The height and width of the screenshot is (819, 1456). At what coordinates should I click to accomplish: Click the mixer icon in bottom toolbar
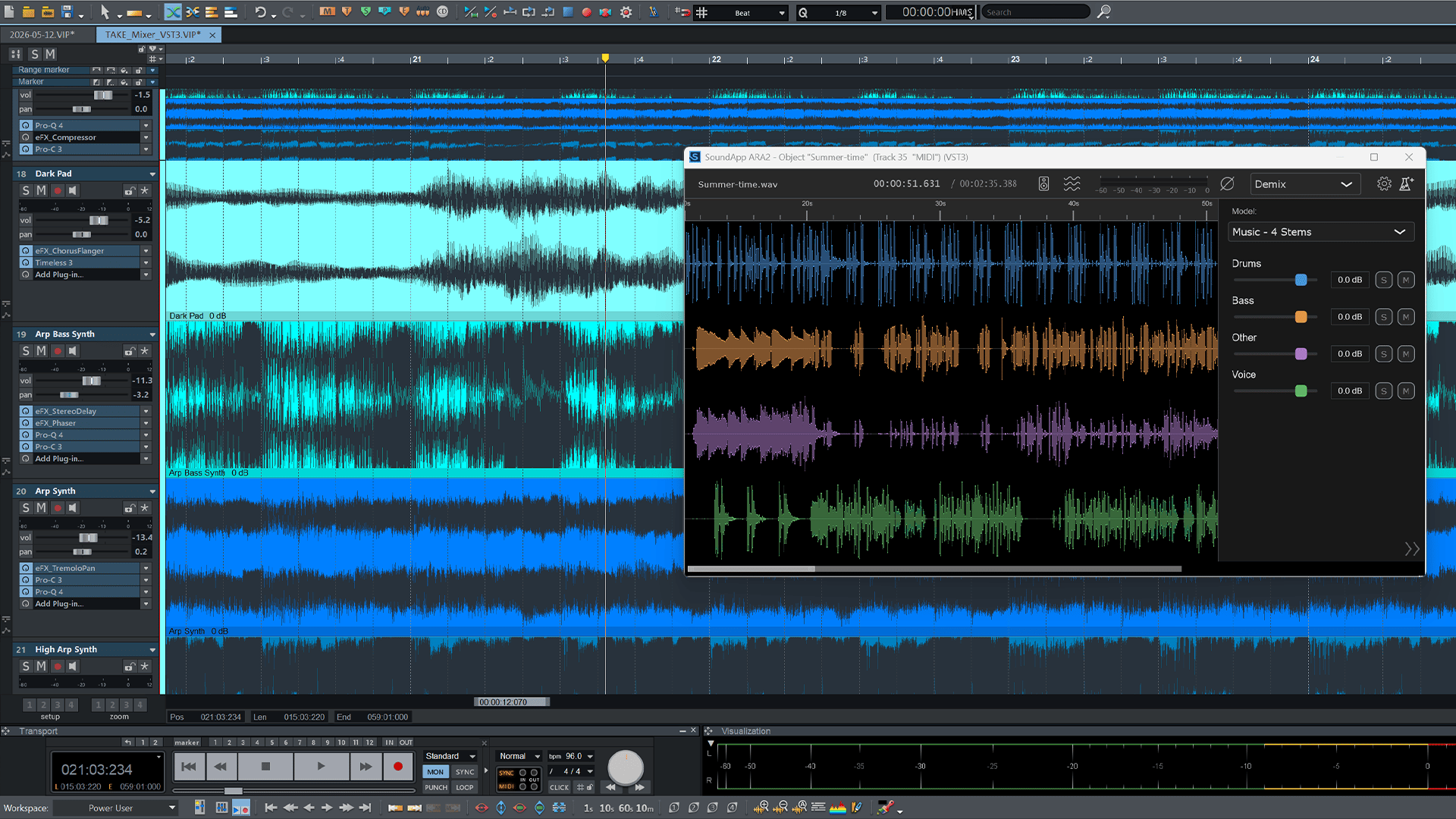pos(221,808)
